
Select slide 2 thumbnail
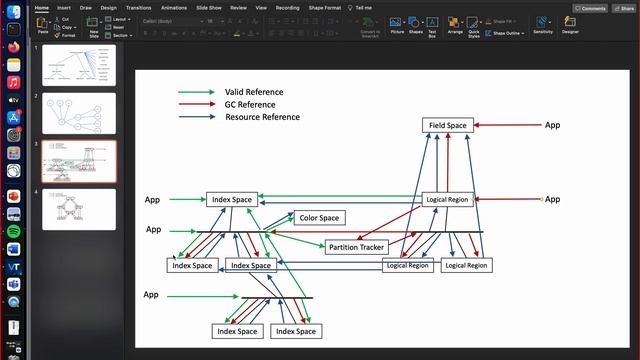click(x=79, y=113)
